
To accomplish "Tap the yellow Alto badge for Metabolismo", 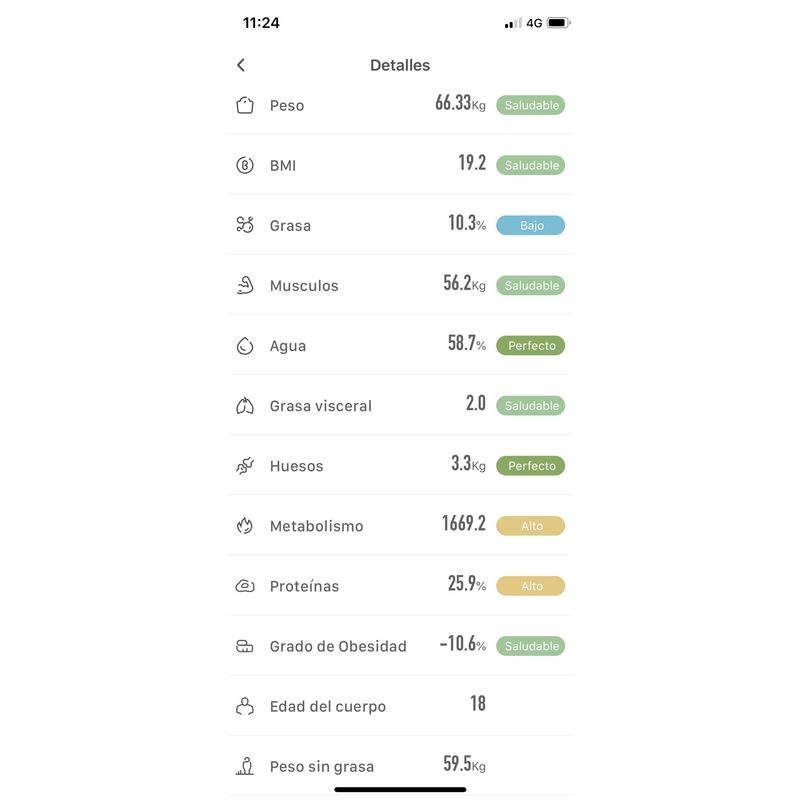I will coord(530,526).
